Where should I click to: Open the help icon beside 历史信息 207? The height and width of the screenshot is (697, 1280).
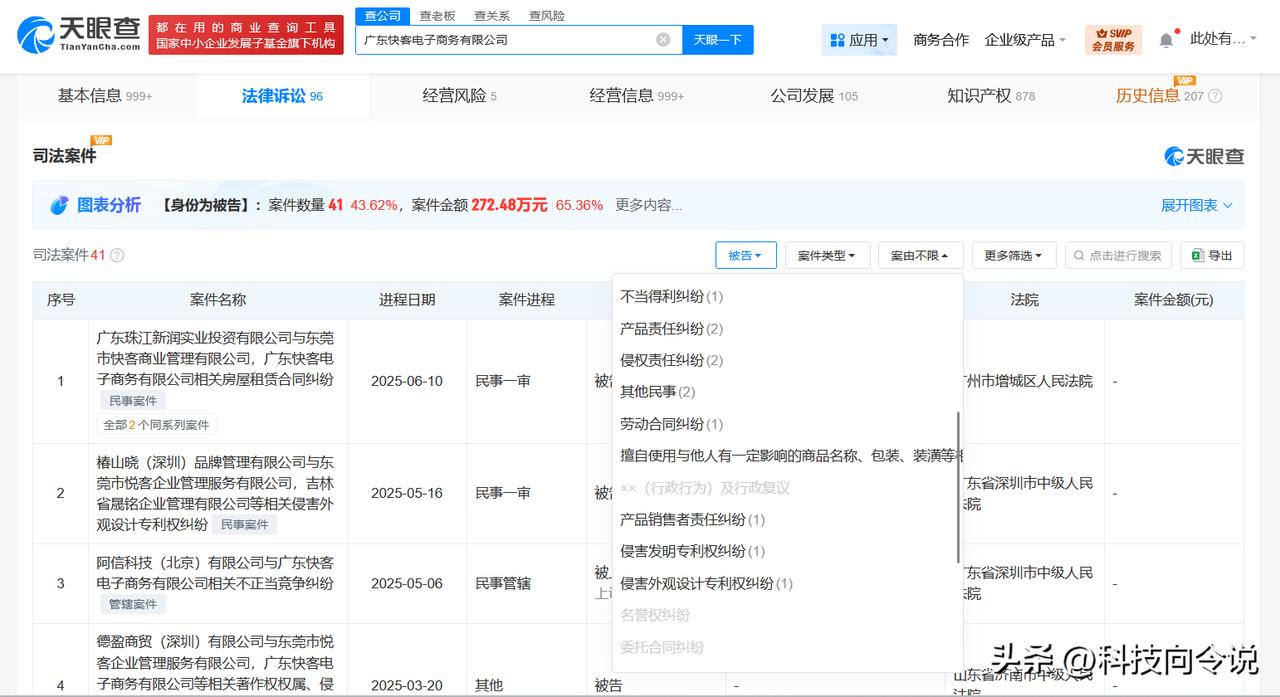1215,97
